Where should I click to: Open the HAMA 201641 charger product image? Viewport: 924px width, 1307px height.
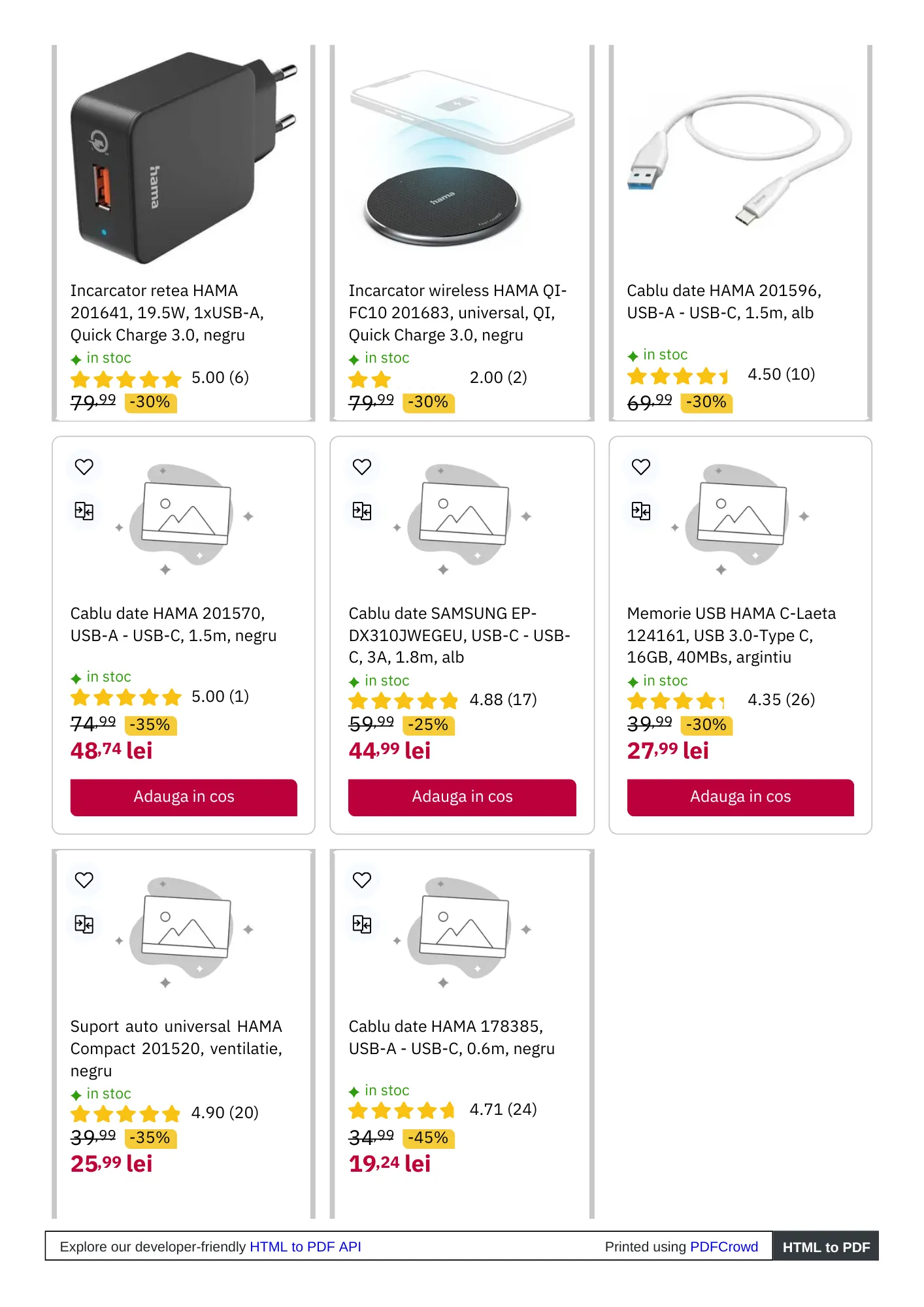coord(184,158)
